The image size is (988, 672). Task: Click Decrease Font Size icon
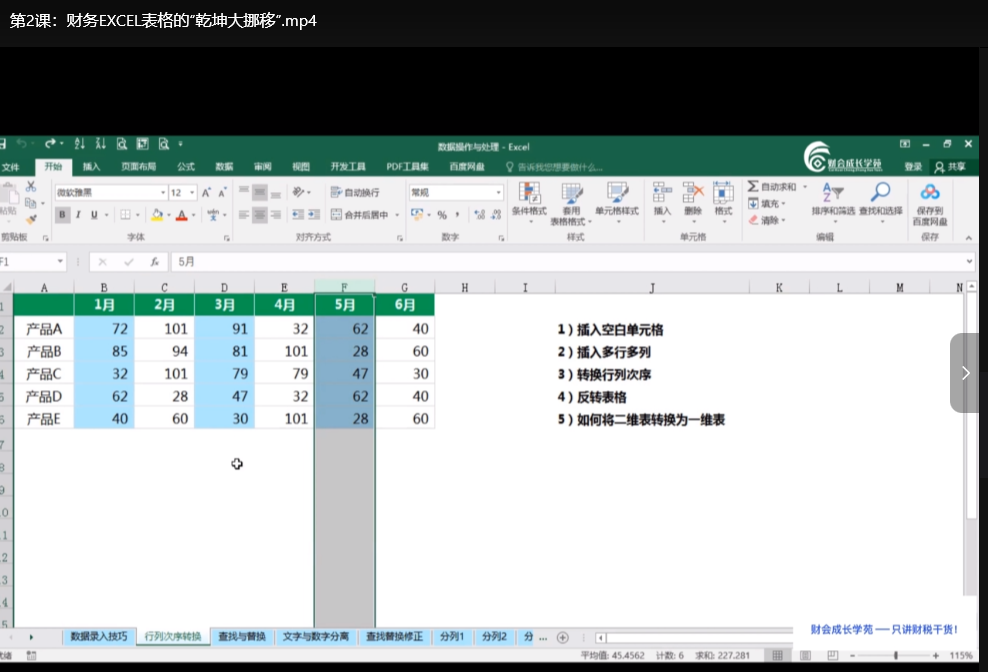point(222,193)
